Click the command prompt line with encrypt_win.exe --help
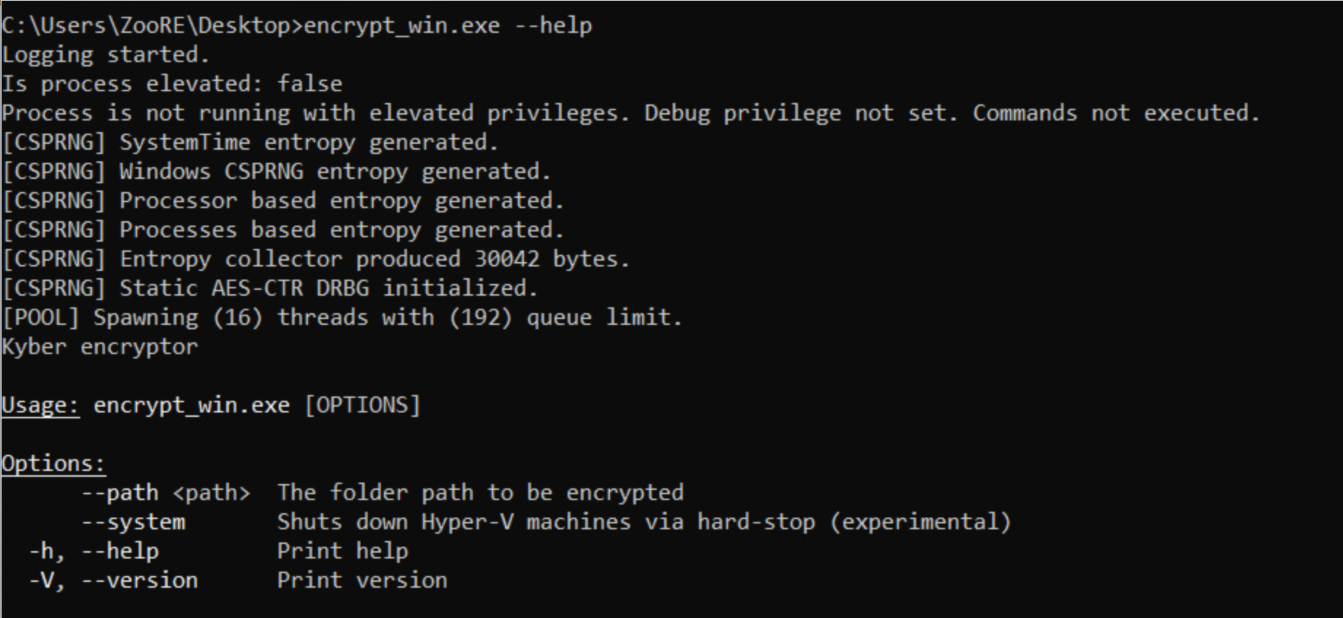The width and height of the screenshot is (1343, 618). pyautogui.click(x=297, y=26)
